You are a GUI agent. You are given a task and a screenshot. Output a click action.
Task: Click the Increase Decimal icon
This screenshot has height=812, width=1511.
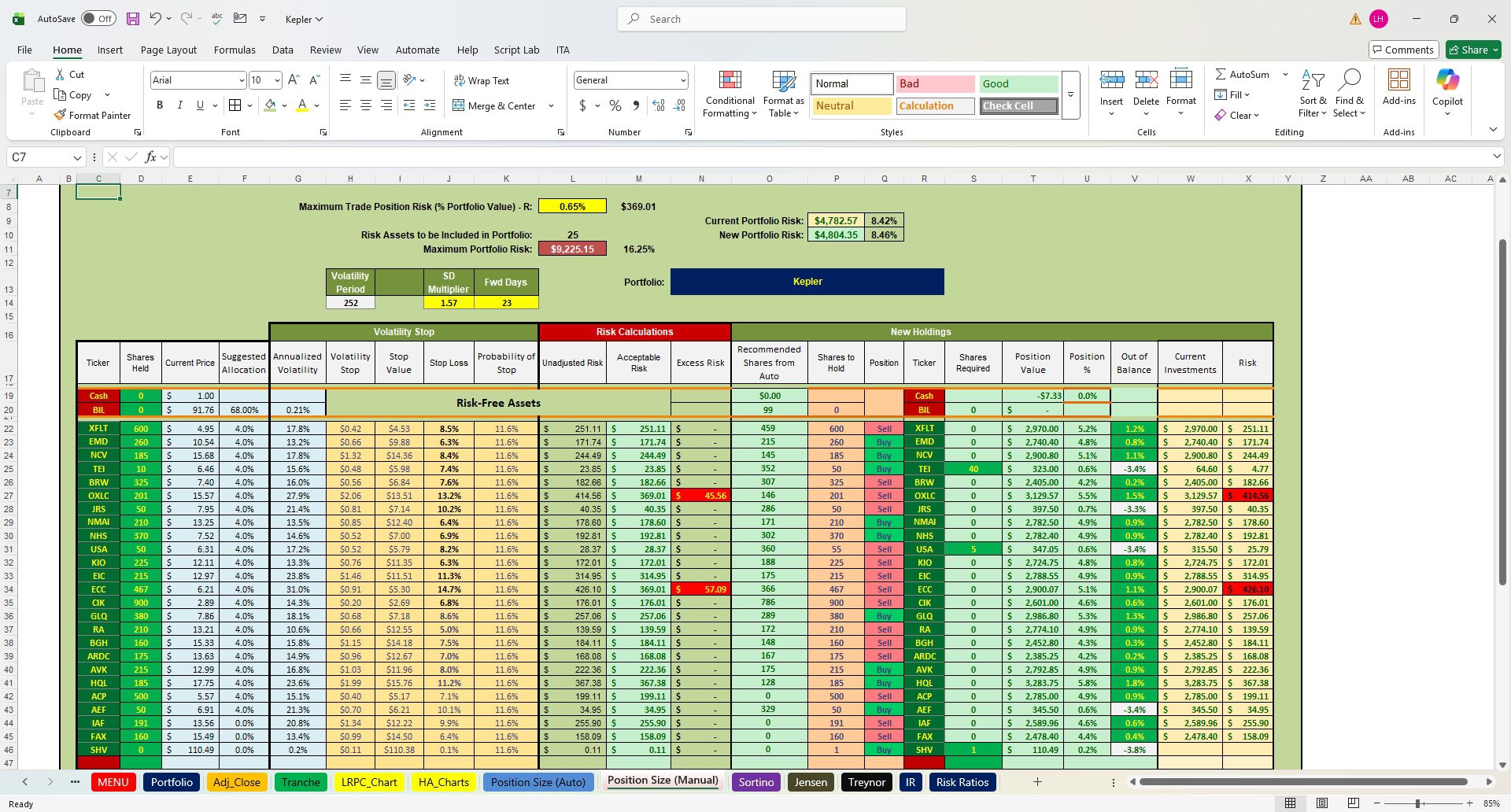coord(659,105)
